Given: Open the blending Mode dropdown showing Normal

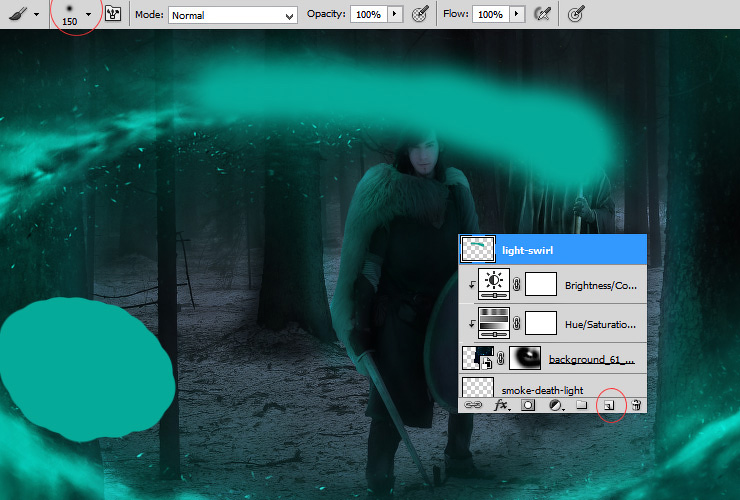Looking at the screenshot, I should [233, 15].
